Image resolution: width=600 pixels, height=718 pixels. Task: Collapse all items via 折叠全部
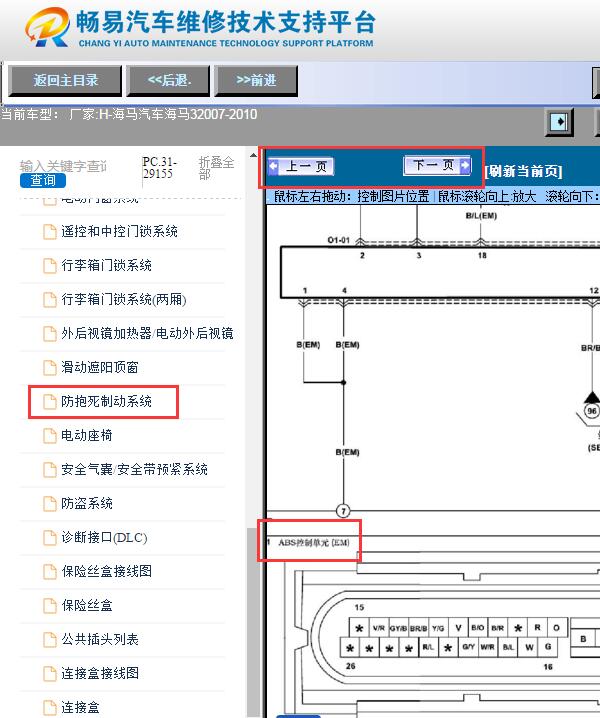(216, 168)
